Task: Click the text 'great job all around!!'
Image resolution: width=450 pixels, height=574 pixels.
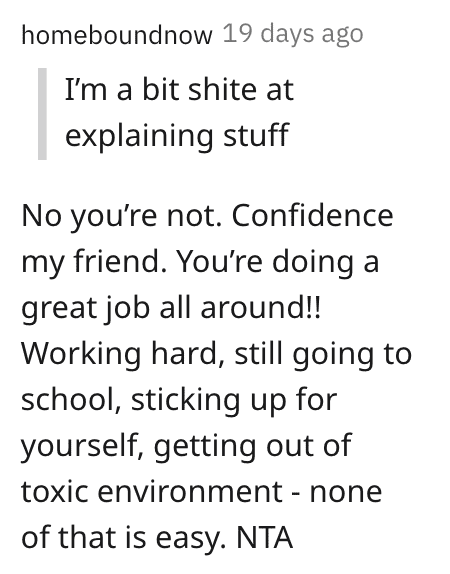Action: click(171, 308)
